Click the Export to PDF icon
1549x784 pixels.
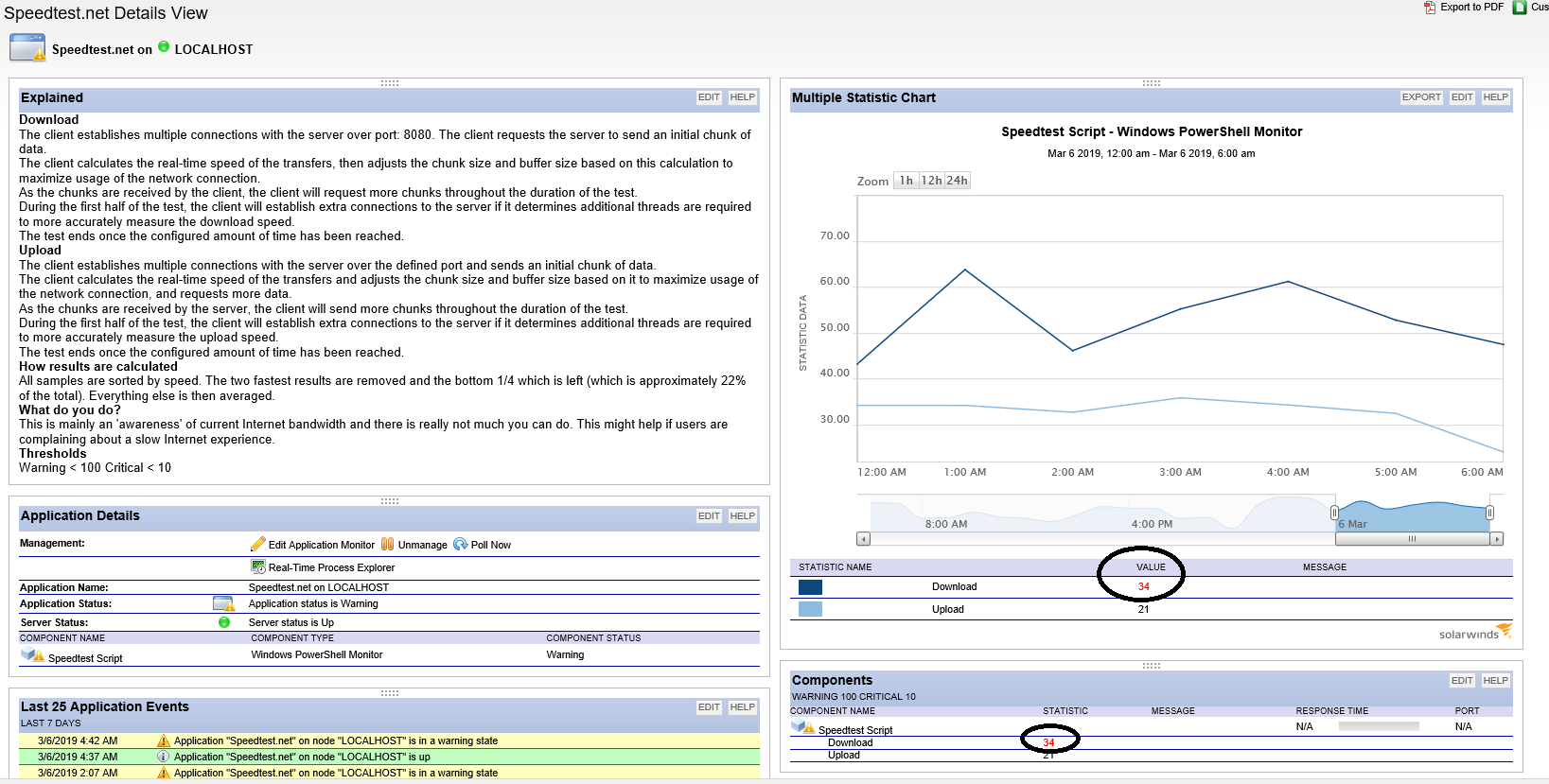(x=1430, y=8)
